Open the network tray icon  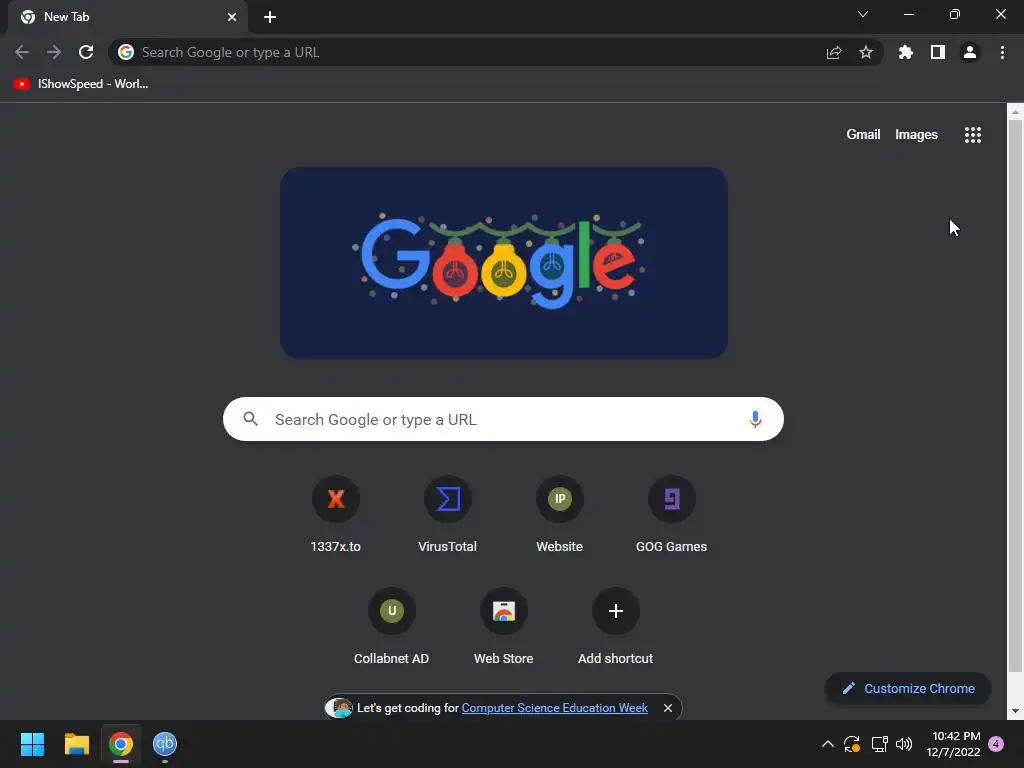click(x=880, y=744)
